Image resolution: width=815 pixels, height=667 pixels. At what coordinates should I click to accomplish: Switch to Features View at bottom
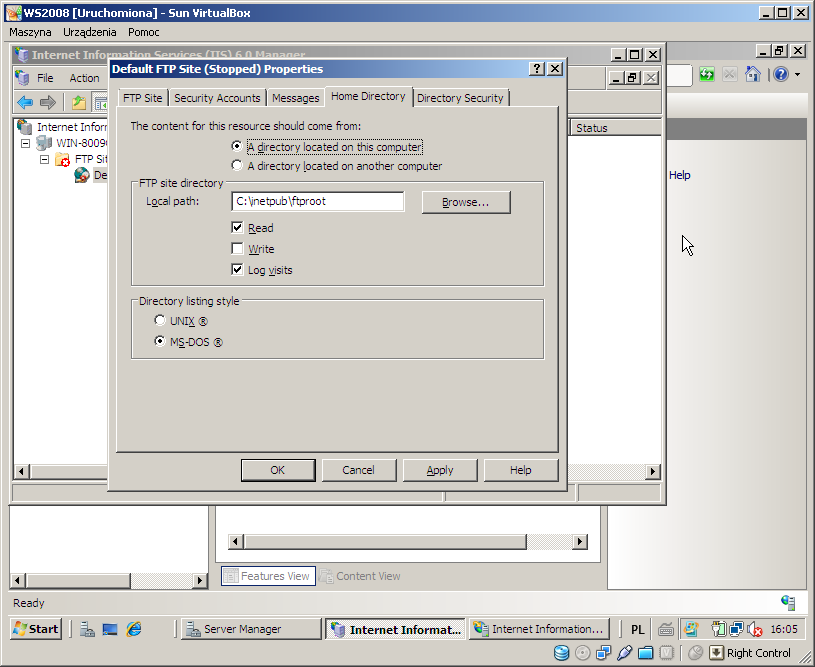[268, 576]
